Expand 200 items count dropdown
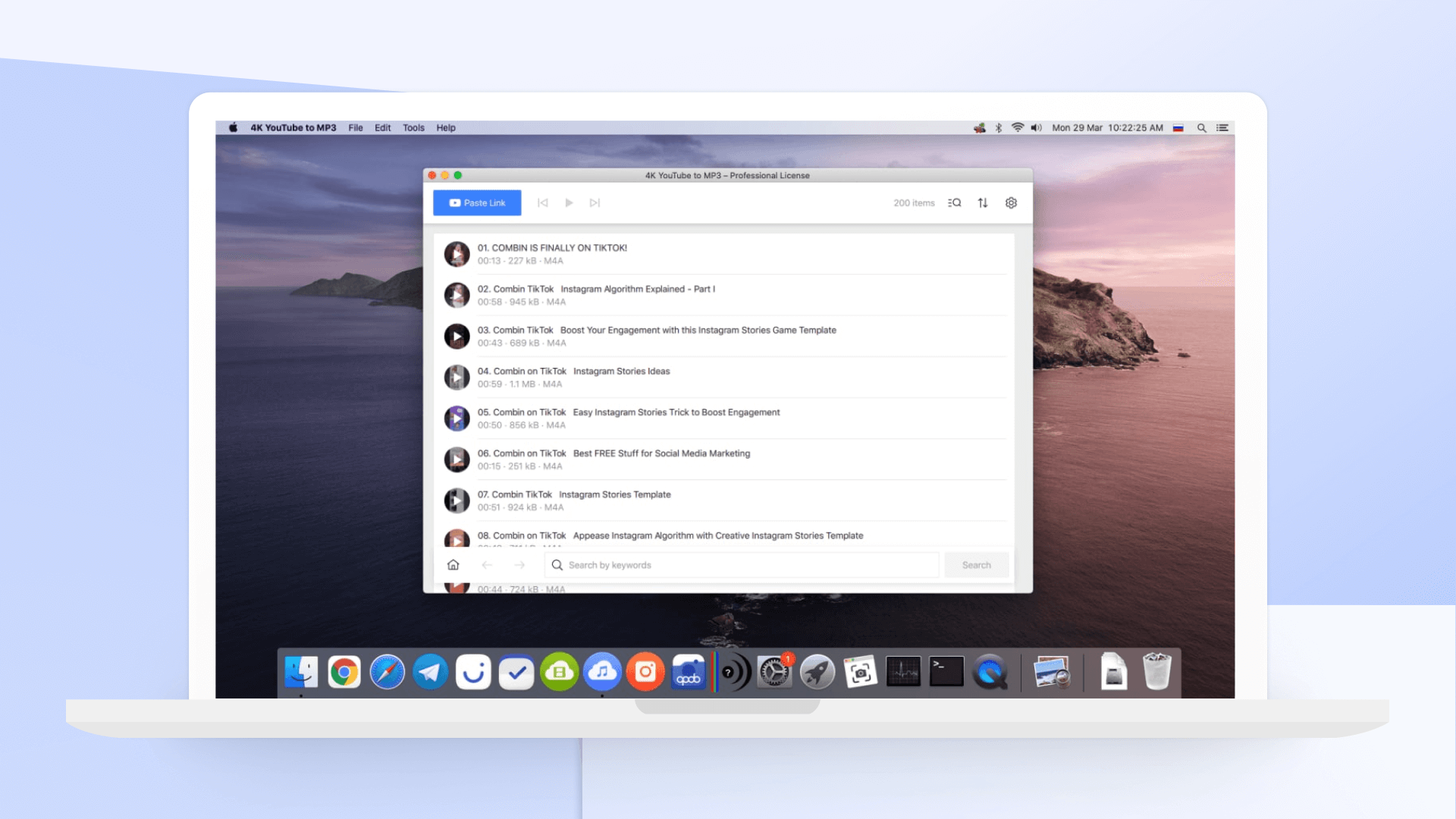1456x819 pixels. tap(912, 203)
